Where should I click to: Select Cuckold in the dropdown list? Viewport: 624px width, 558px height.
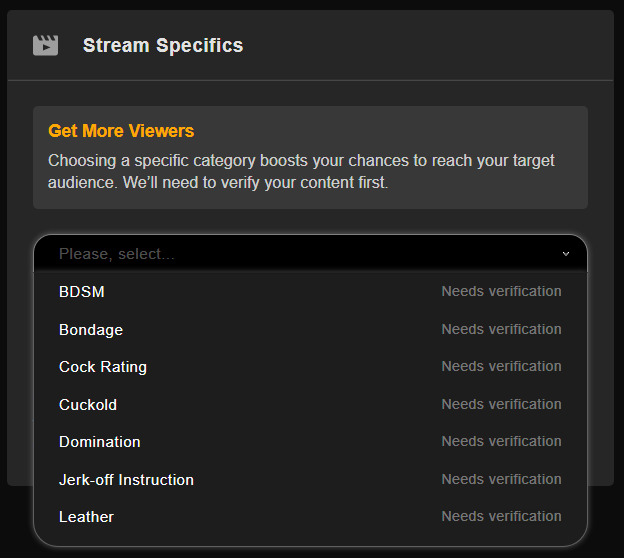[88, 405]
